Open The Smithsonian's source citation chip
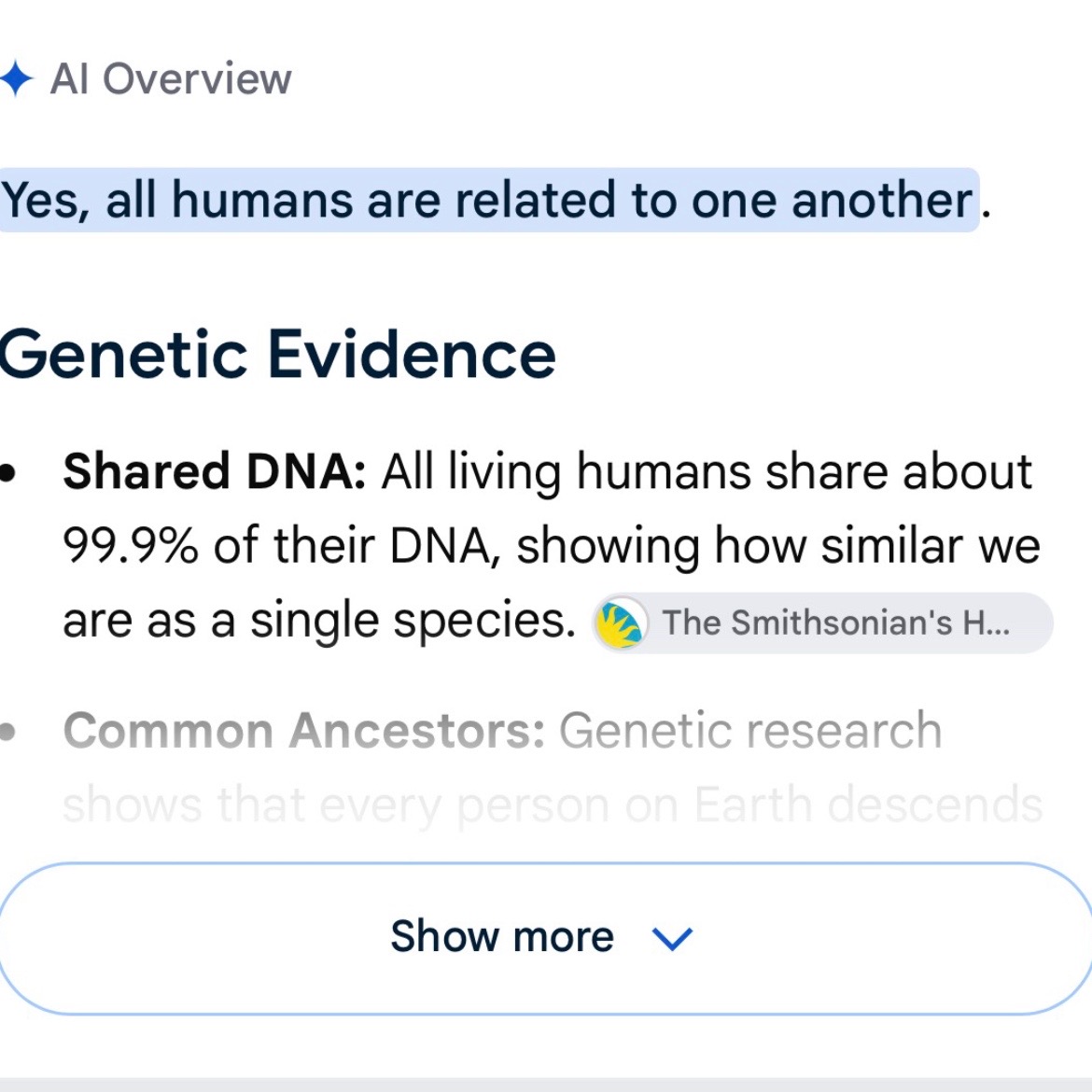This screenshot has width=1092, height=1092. tap(821, 623)
